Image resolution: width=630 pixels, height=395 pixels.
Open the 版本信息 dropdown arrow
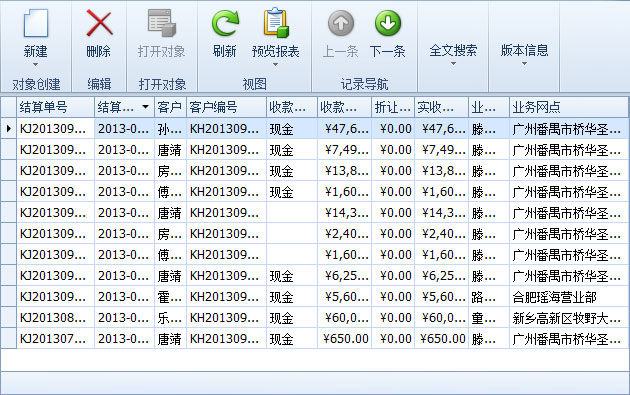click(x=524, y=63)
